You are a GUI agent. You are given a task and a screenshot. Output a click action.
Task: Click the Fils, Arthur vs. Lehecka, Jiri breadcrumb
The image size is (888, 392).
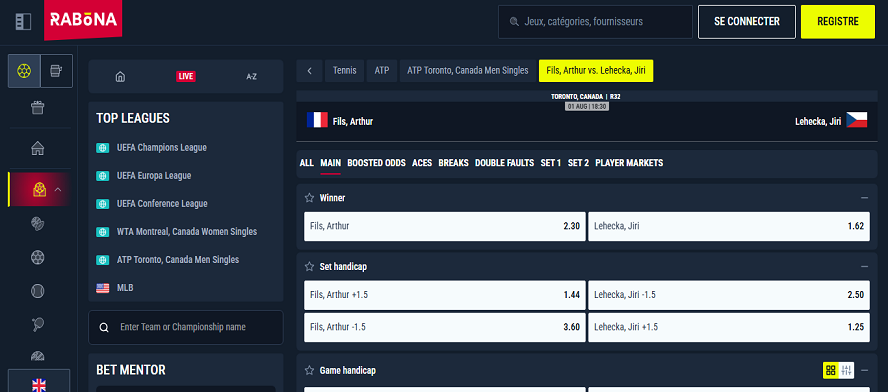[x=596, y=71]
